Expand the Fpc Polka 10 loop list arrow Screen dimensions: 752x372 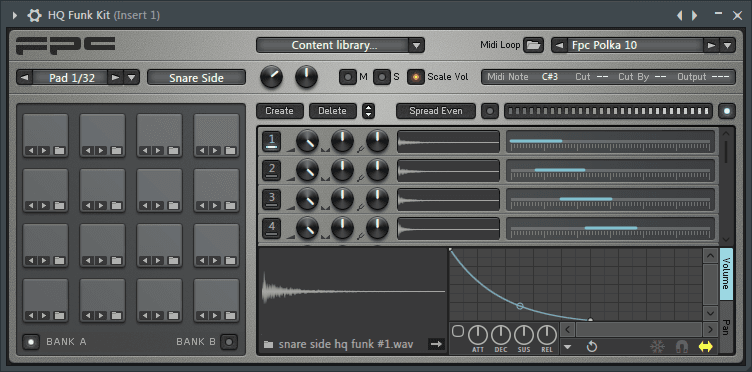coord(727,46)
